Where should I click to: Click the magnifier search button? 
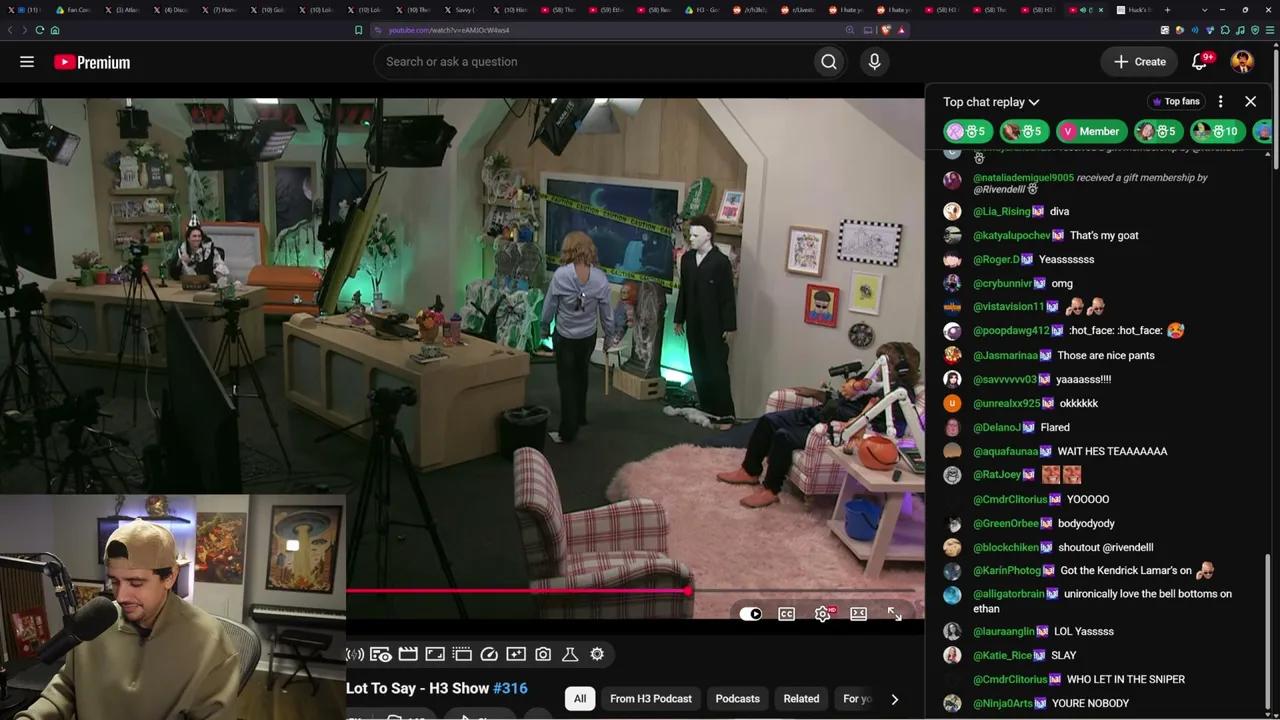(x=829, y=62)
